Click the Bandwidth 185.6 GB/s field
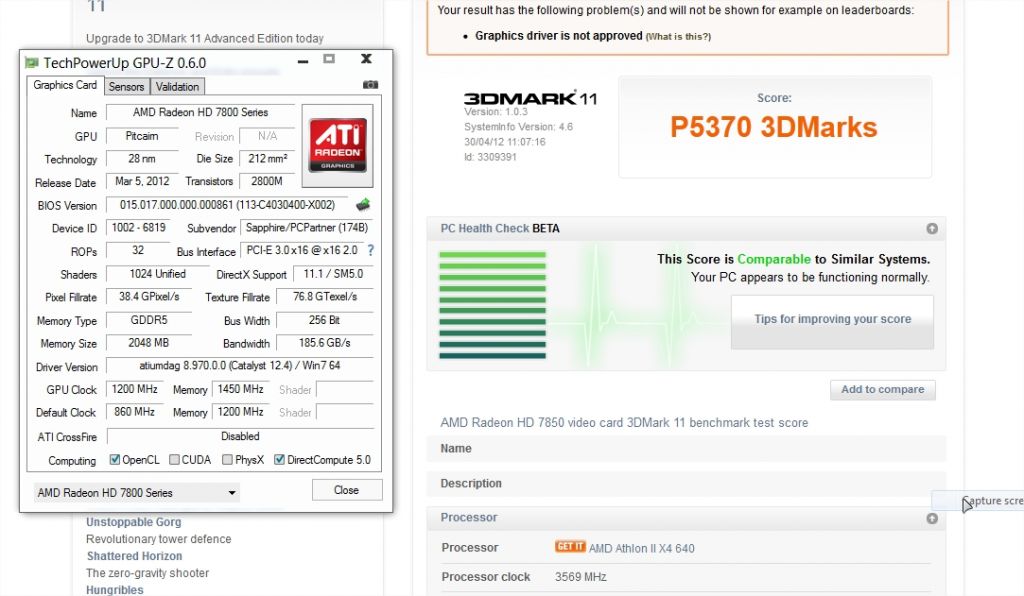This screenshot has height=596, width=1024. point(325,343)
